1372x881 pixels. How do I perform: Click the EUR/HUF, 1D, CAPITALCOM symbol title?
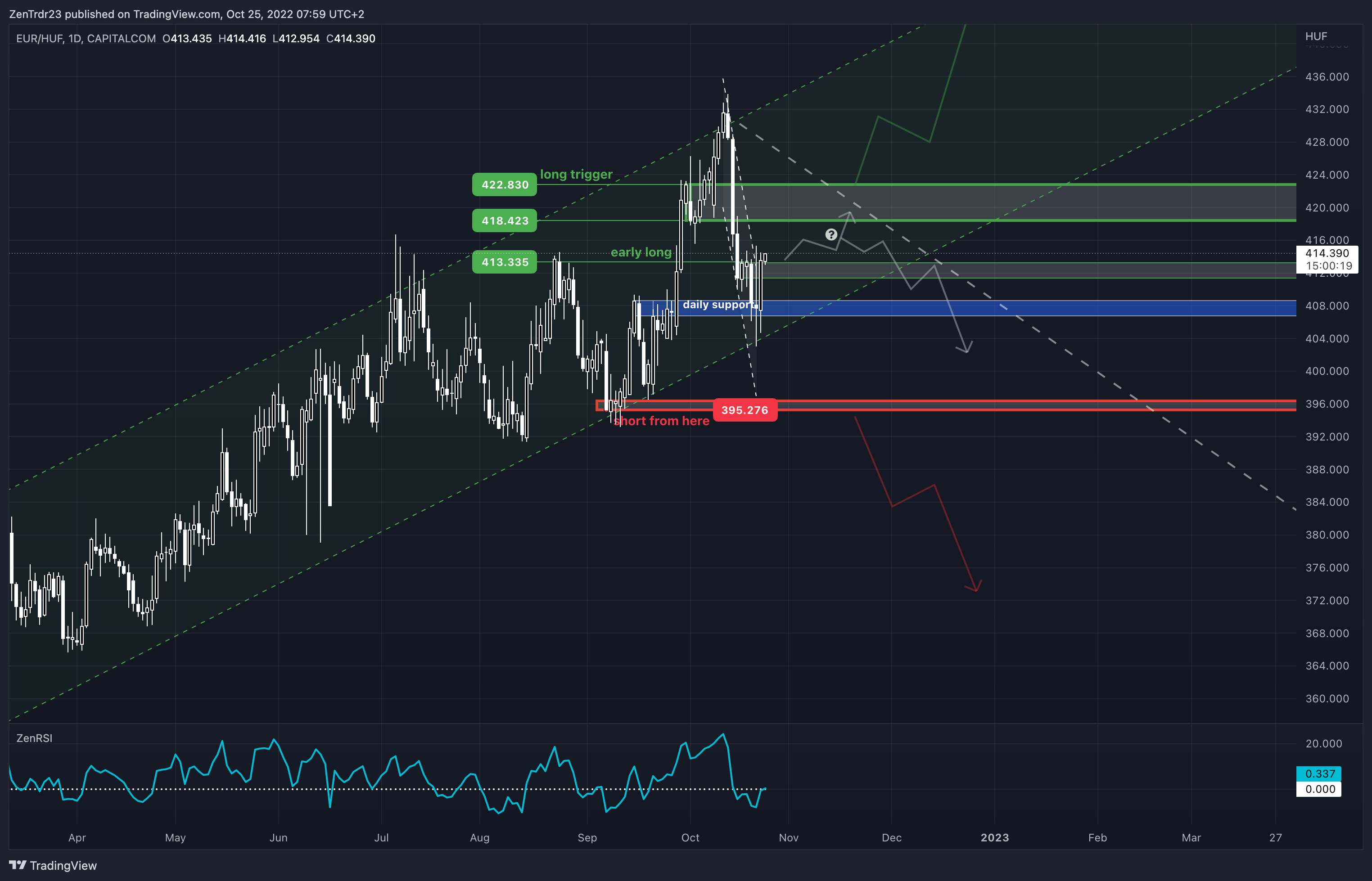pos(86,38)
